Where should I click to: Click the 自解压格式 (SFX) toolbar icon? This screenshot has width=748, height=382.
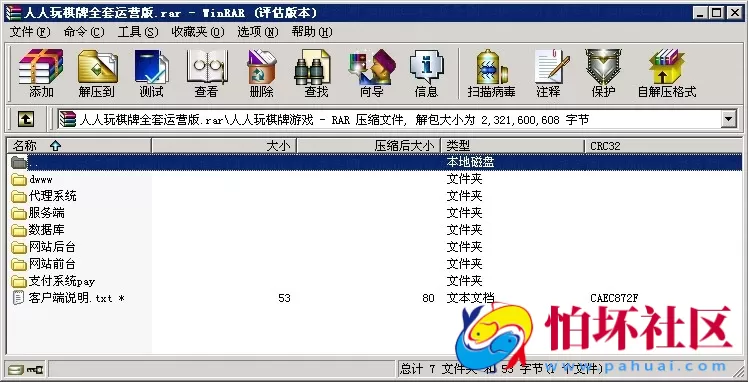[666, 67]
